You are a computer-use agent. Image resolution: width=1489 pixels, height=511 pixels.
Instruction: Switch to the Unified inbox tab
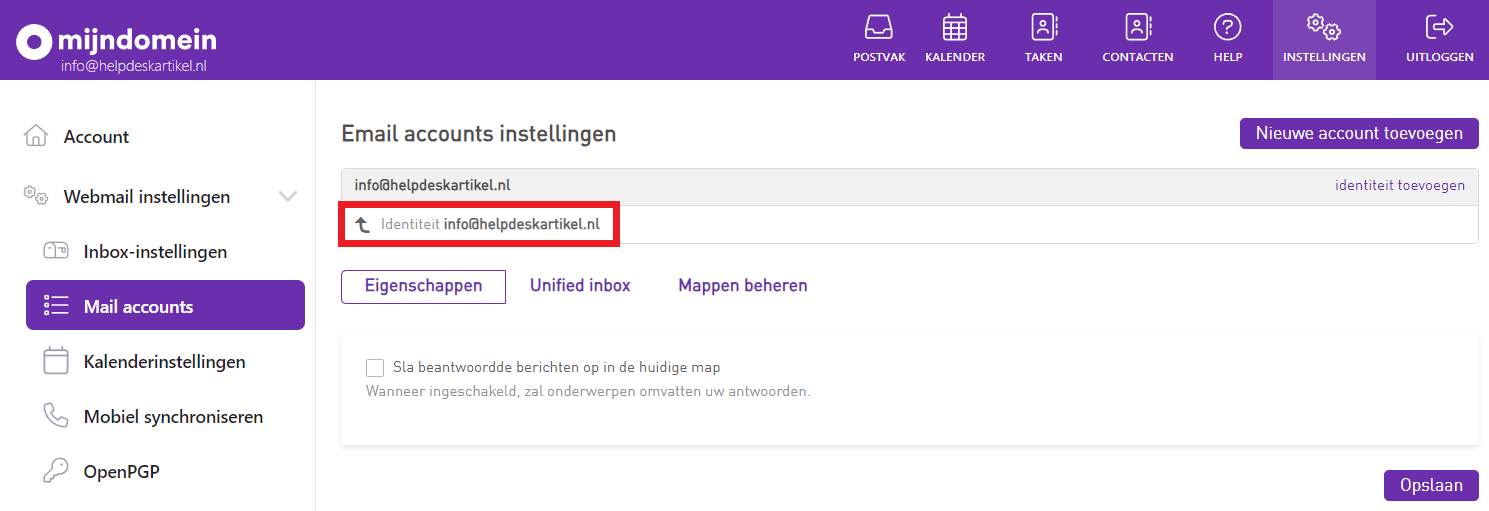point(580,286)
